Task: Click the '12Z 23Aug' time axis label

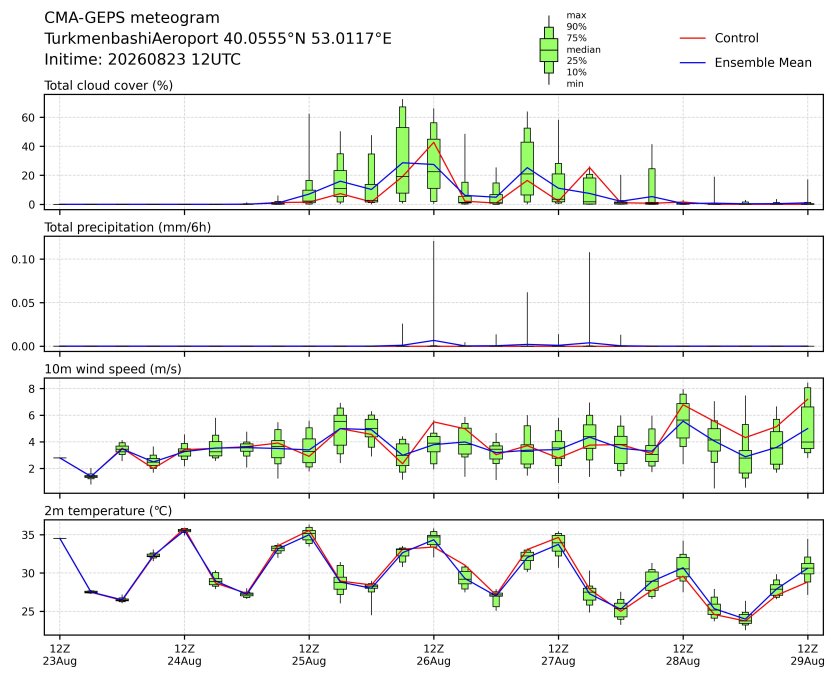Action: coord(60,655)
